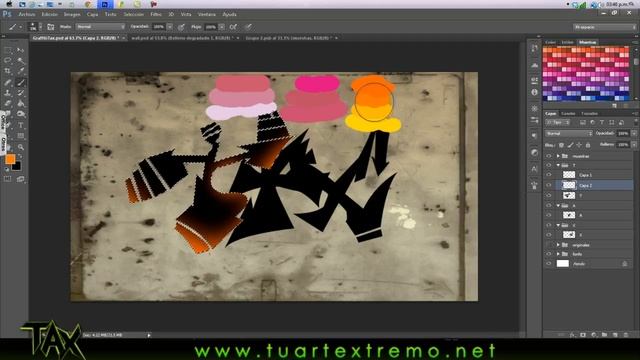Image resolution: width=640 pixels, height=360 pixels.
Task: Open the brush panel toggle in options bar
Action: pos(51,27)
